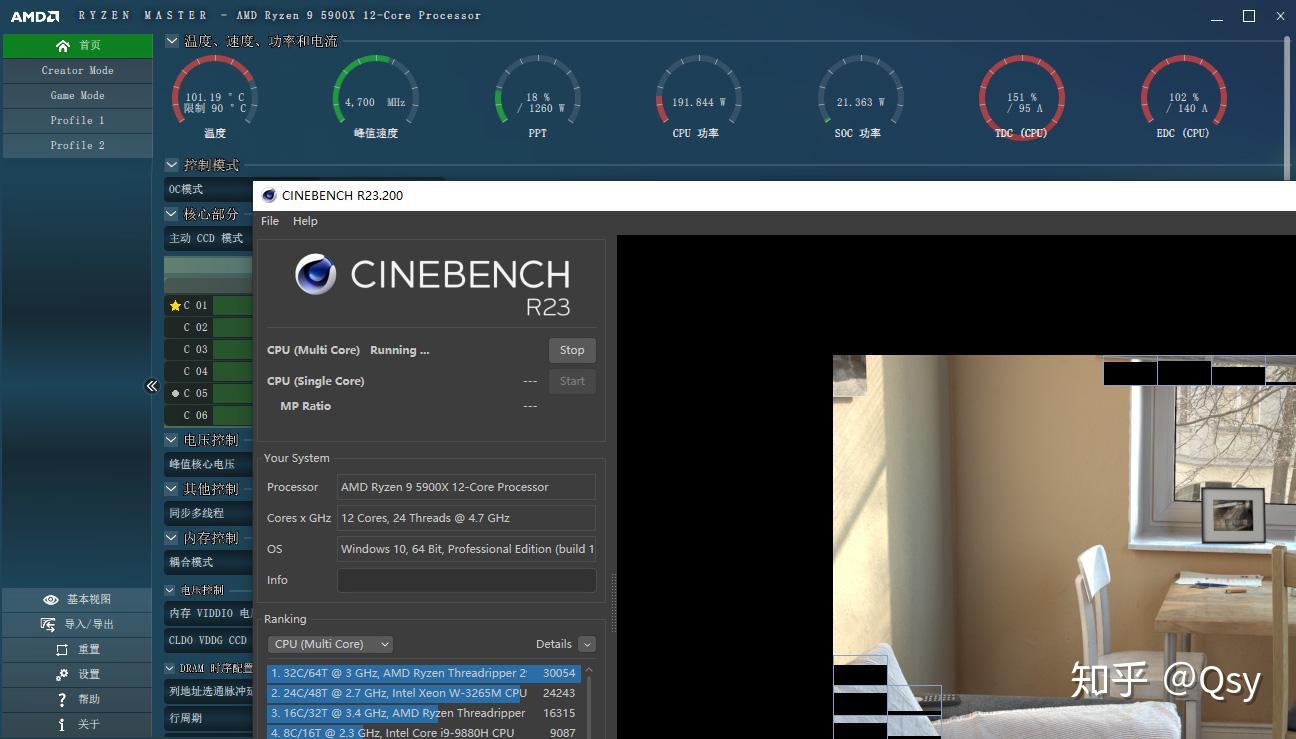
Task: Collapse the 电压控制 section heading
Action: (172, 440)
